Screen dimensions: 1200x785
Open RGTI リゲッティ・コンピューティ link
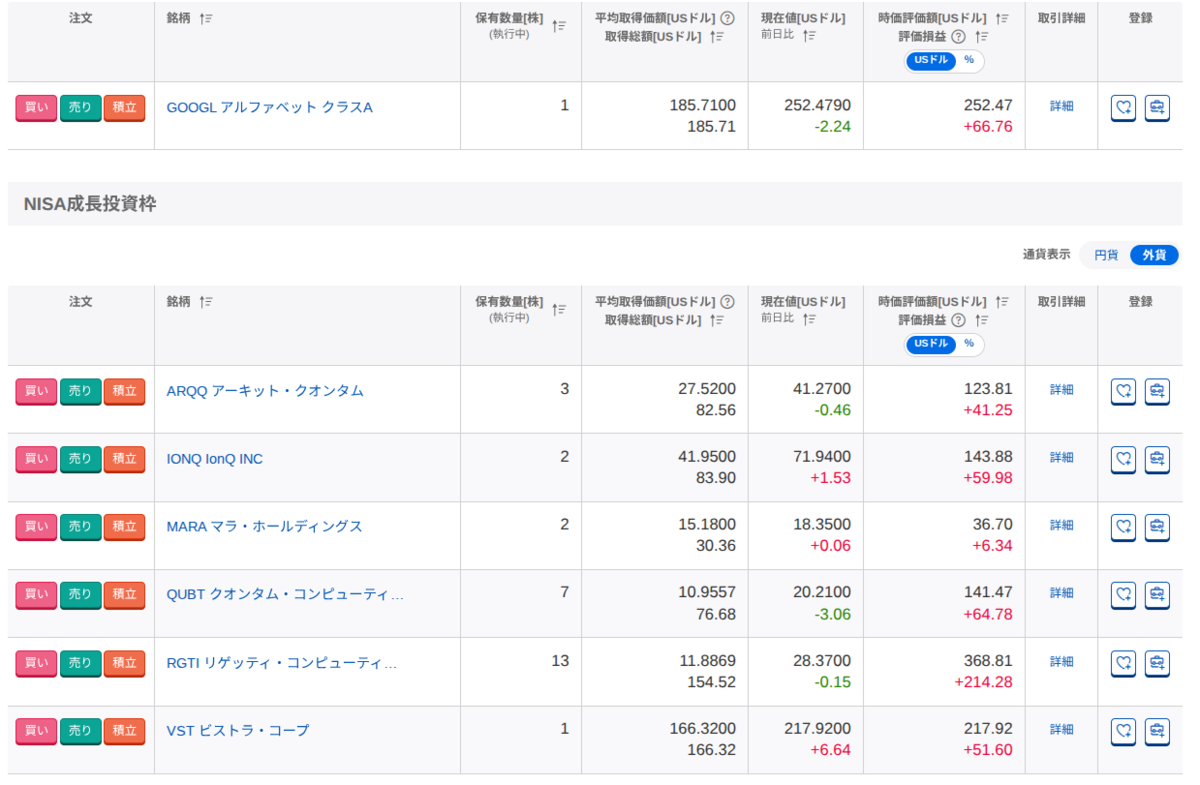point(282,662)
